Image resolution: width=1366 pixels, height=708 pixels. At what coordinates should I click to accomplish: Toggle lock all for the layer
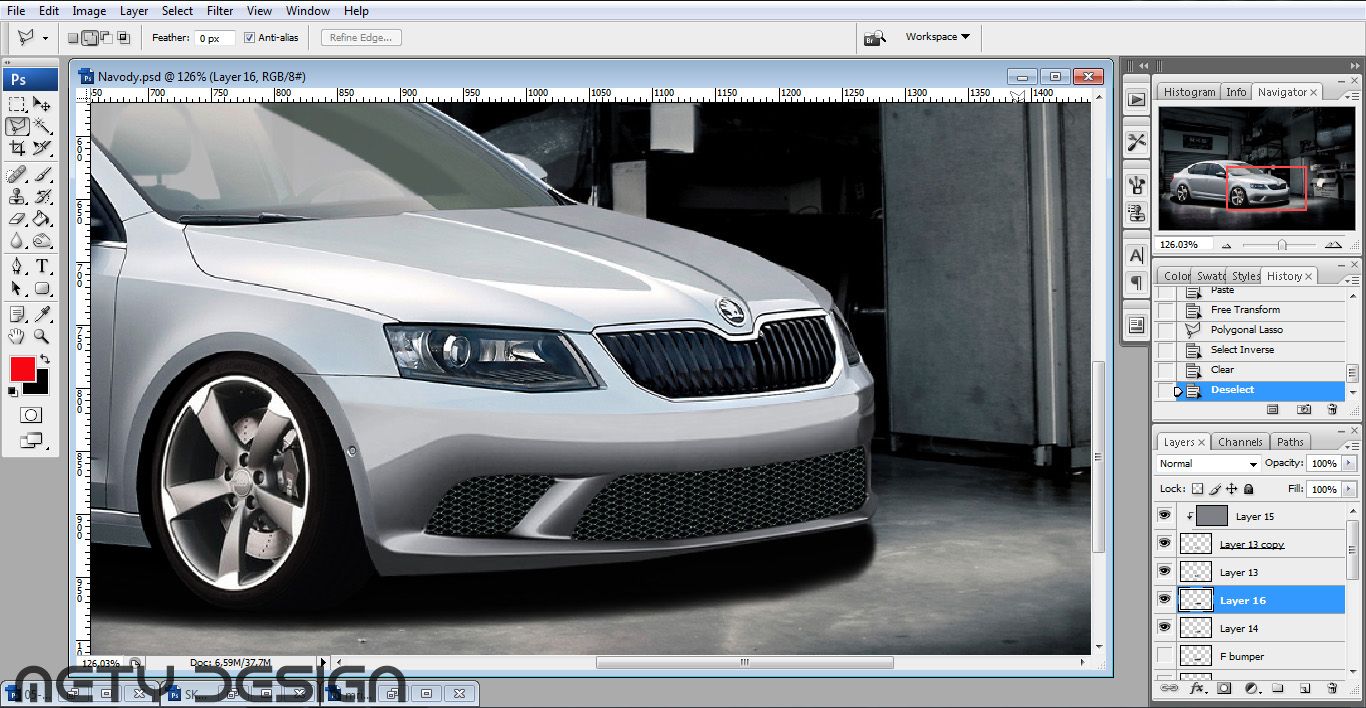pyautogui.click(x=1249, y=489)
